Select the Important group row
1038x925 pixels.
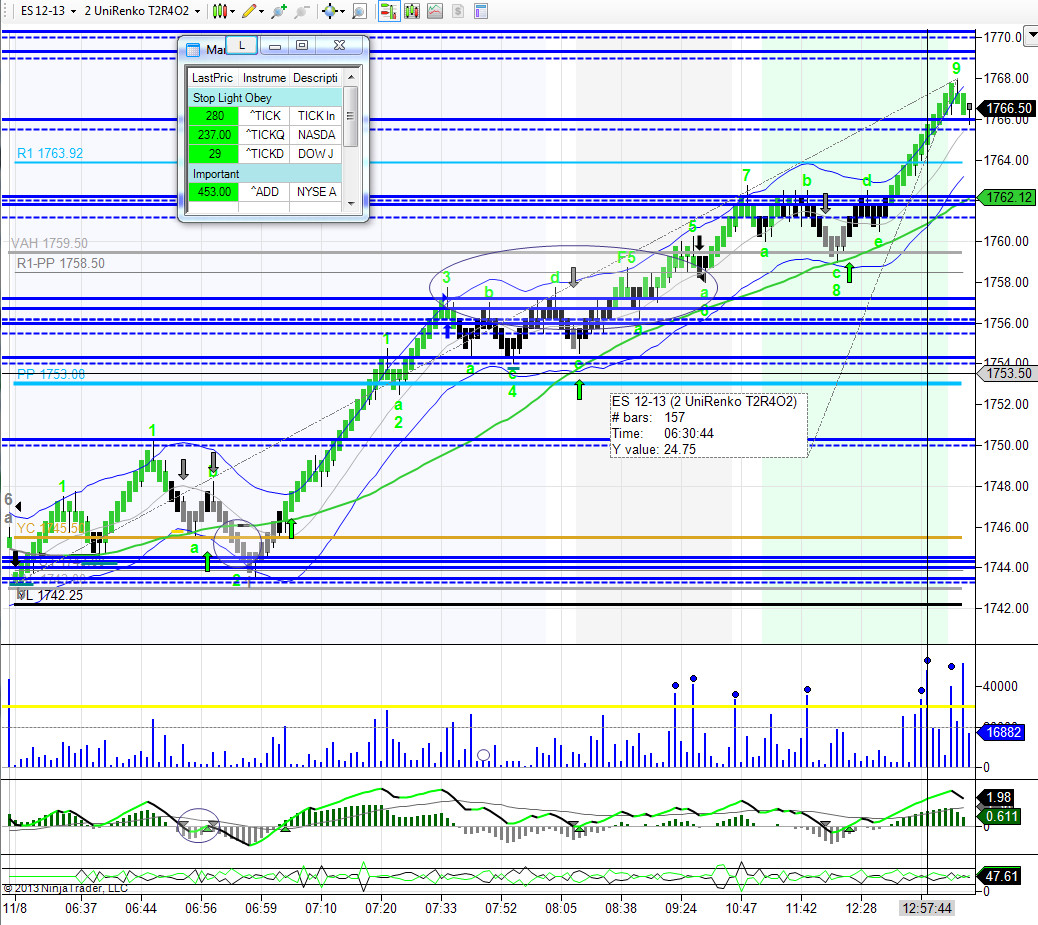[265, 173]
